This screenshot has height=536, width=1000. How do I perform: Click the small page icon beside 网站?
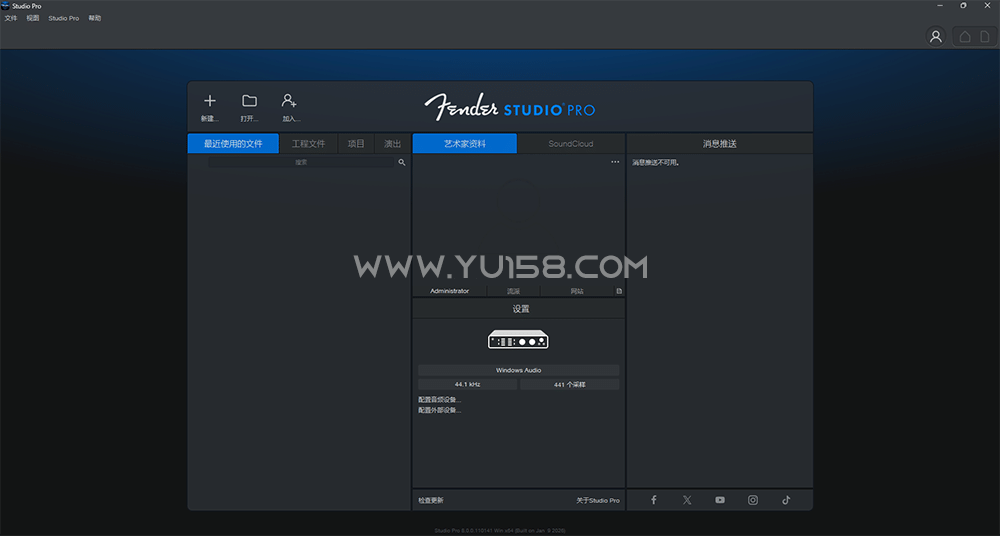pos(619,291)
